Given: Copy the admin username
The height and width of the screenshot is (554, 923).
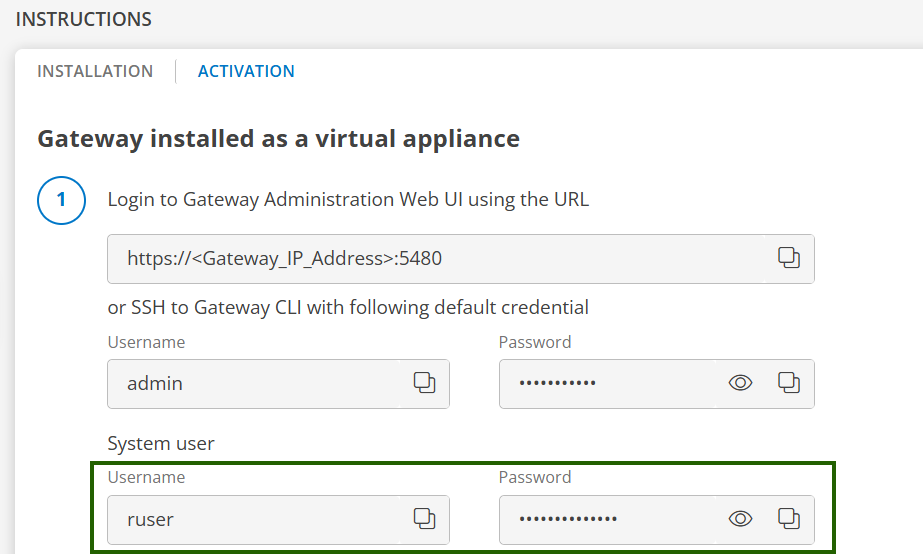Looking at the screenshot, I should (425, 382).
